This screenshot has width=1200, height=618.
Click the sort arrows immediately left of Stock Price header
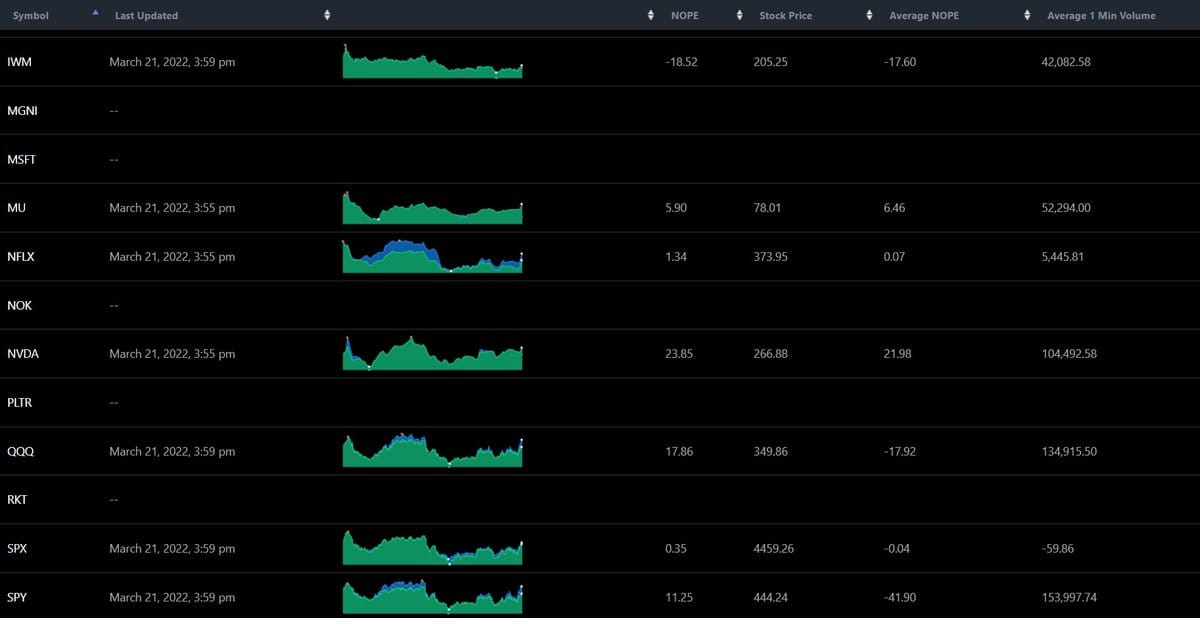pyautogui.click(x=739, y=16)
